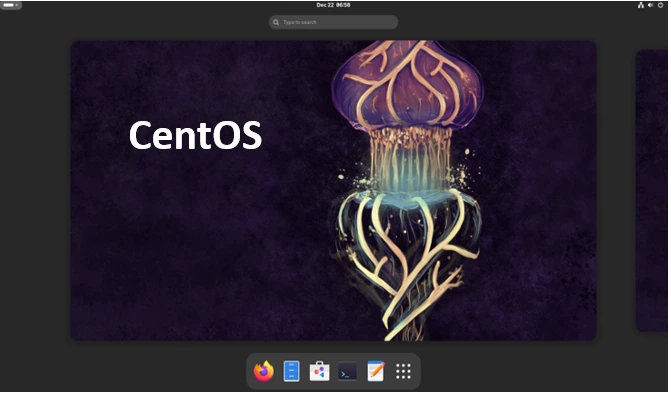Click the volume speaker icon
Screen dimensions: 671x394
[651, 5]
